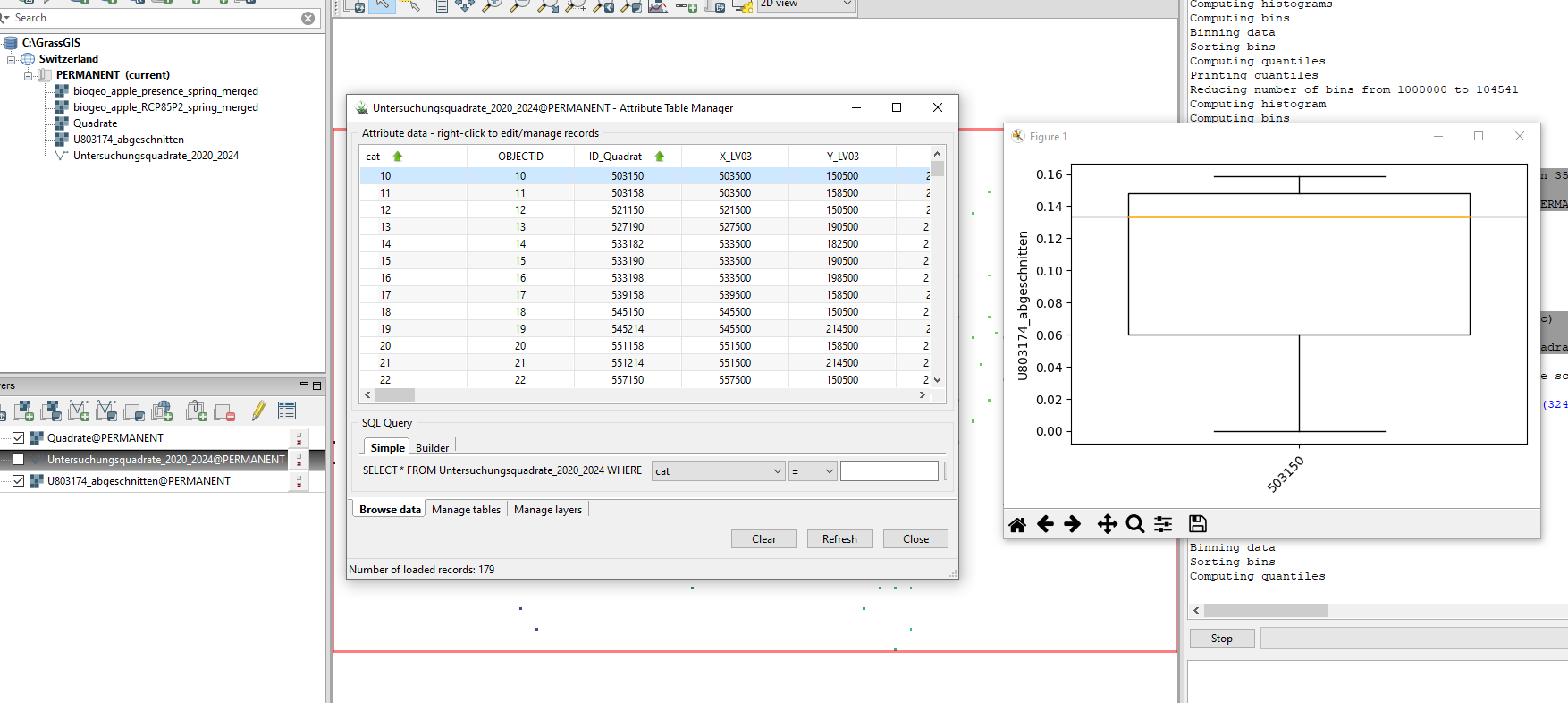Click the Home icon in Figure 1
Image resolution: width=1568 pixels, height=703 pixels.
[x=1017, y=525]
